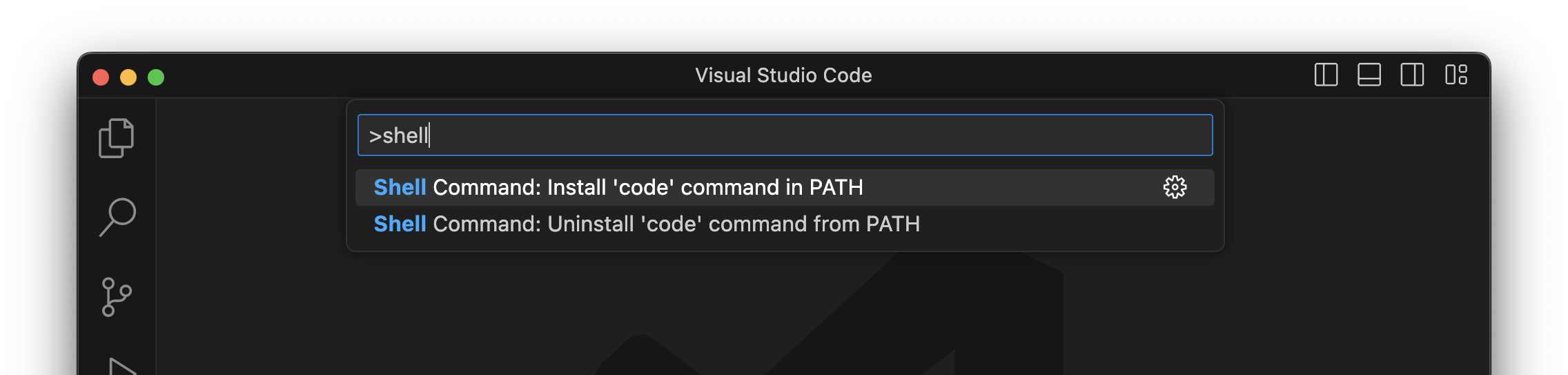1568x375 pixels.
Task: Open the Run and Debug view
Action: [121, 366]
